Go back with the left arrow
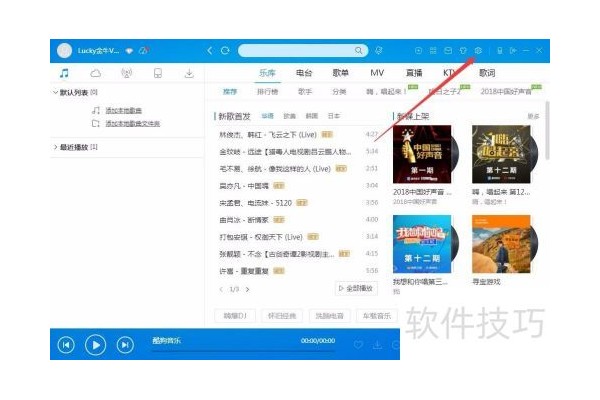Viewport: 600px width, 400px height. (209, 51)
